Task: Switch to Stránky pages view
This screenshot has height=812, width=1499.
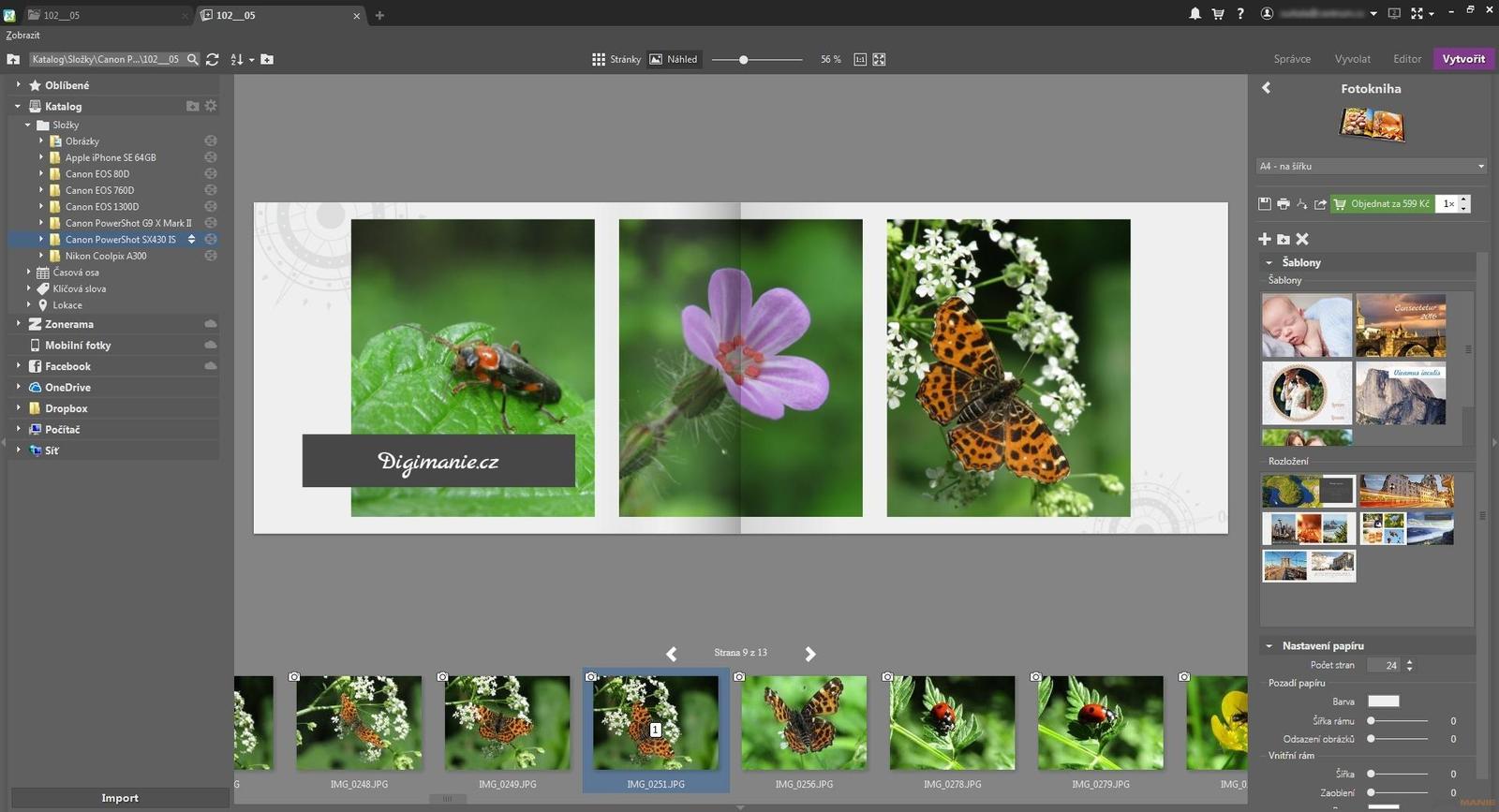Action: coord(616,59)
